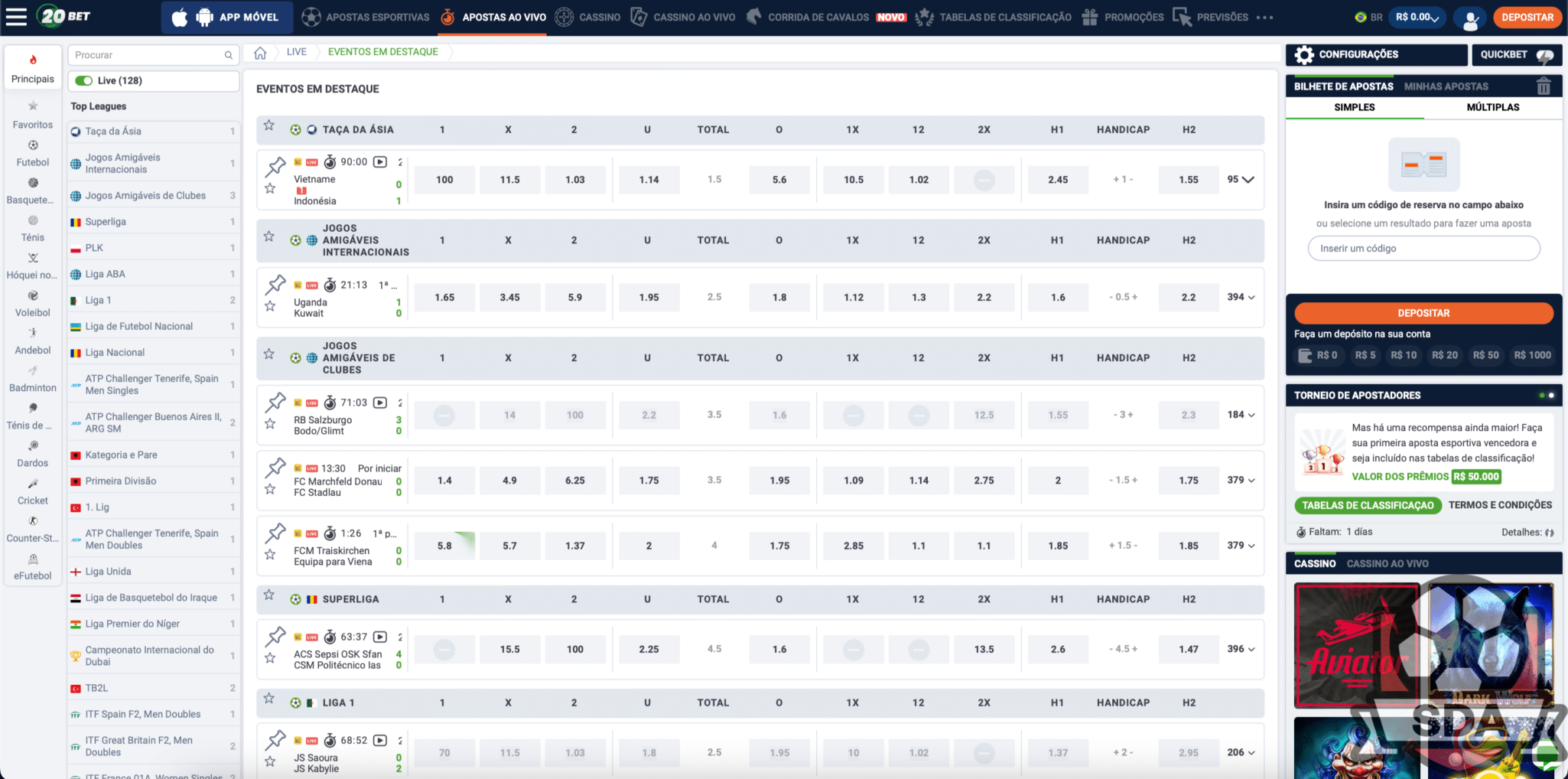Open live stream for RB Salzburgo match
Viewport: 1568px width, 779px height.
[x=380, y=403]
